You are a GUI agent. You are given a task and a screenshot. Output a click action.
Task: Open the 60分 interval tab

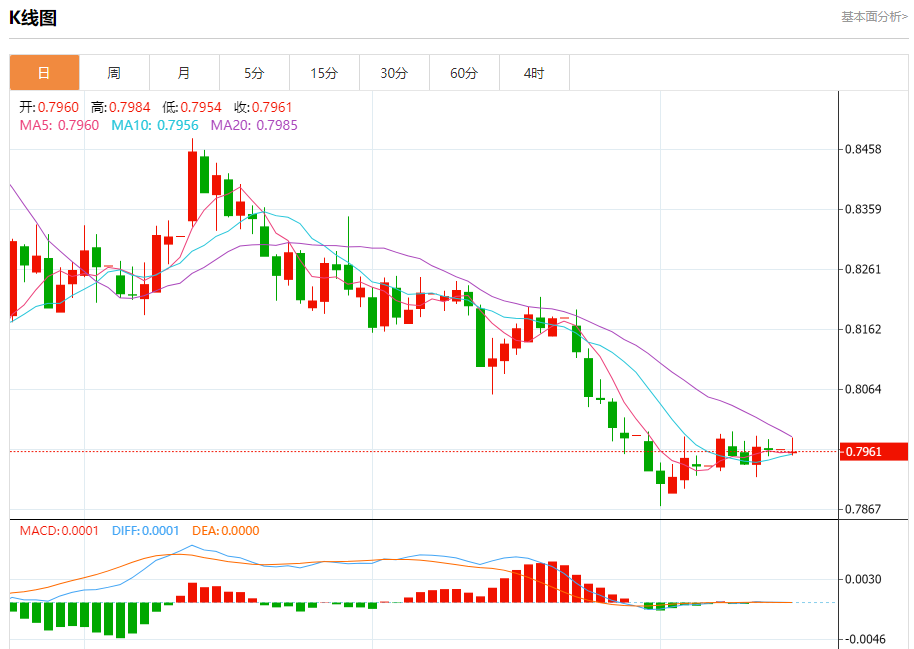[x=464, y=73]
